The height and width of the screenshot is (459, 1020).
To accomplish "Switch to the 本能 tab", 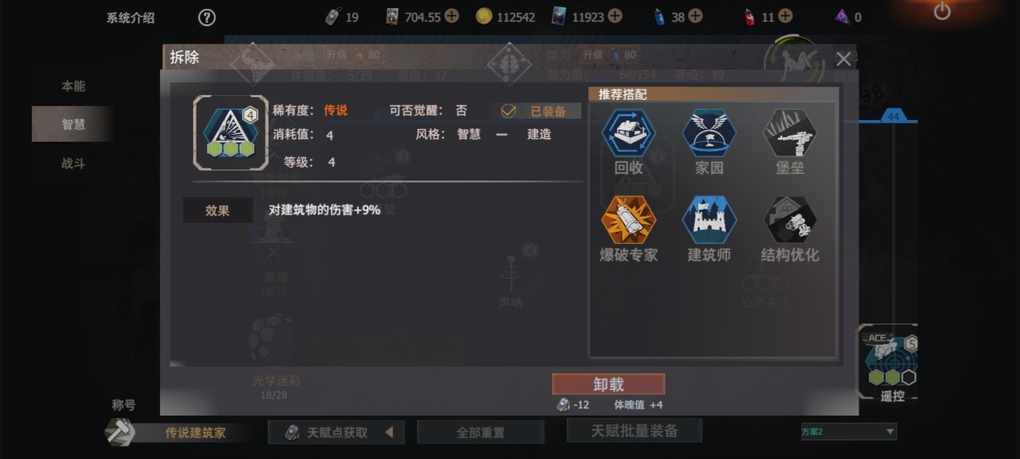I will pos(73,86).
